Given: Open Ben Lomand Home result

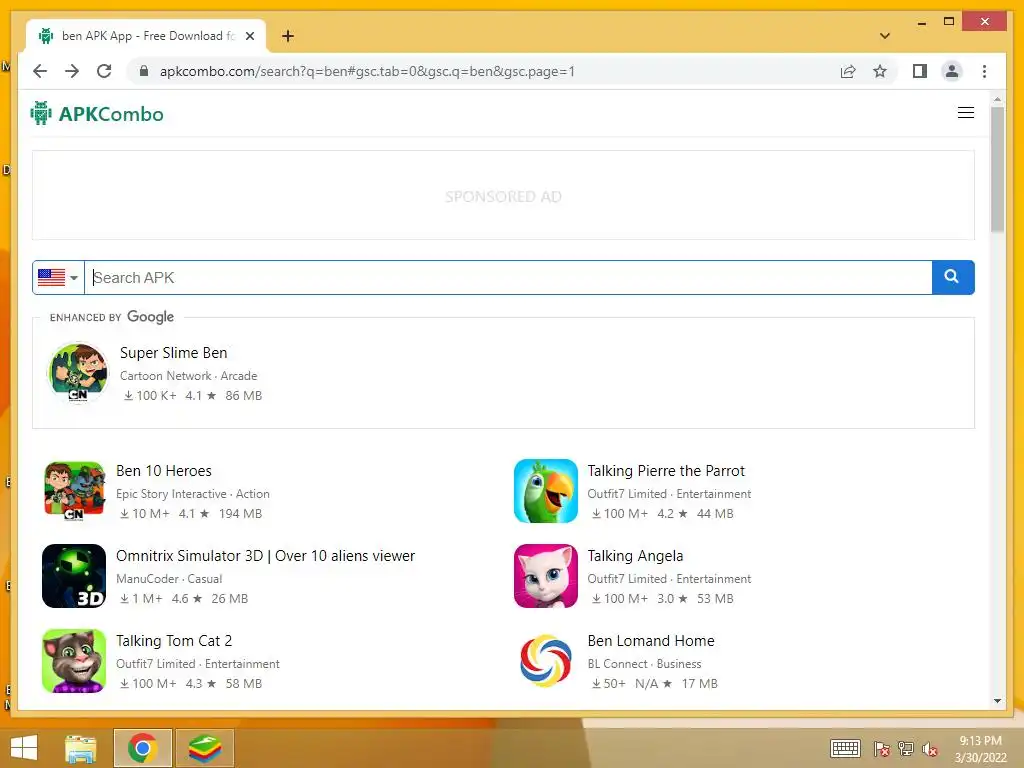Looking at the screenshot, I should coord(650,641).
